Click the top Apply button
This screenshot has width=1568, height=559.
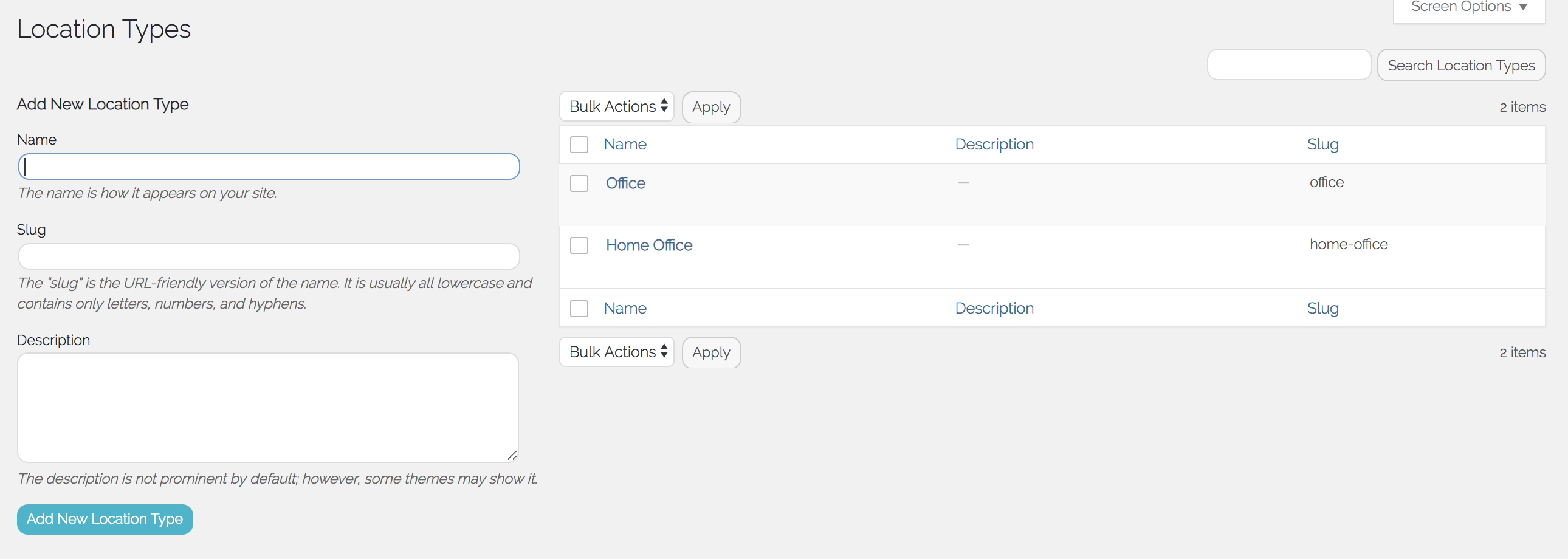click(710, 107)
